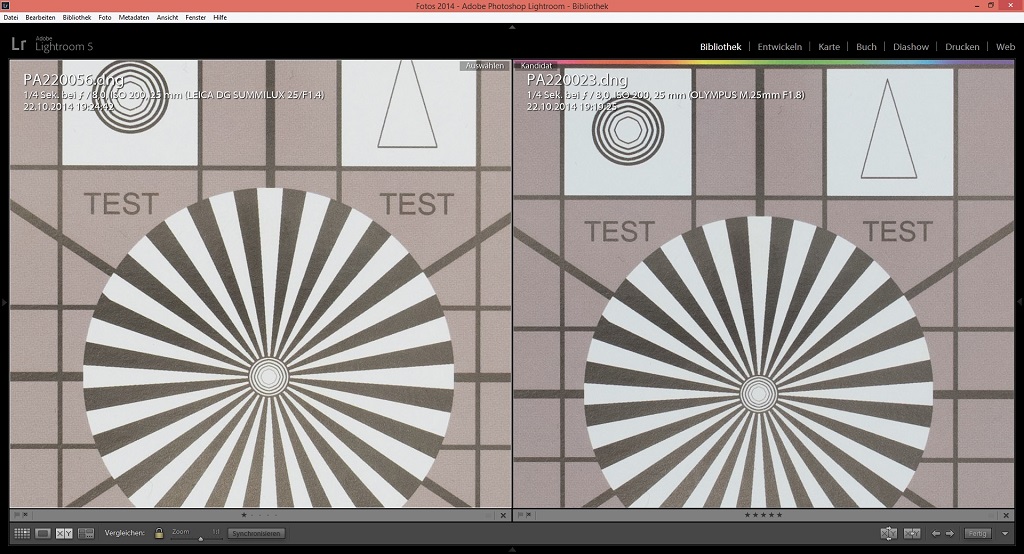The image size is (1024, 554).
Task: Toggle the focus link padlock
Action: [x=159, y=534]
